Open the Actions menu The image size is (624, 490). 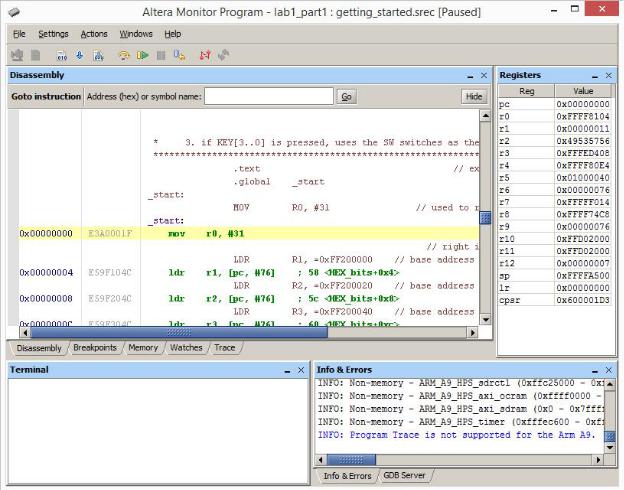click(x=94, y=34)
